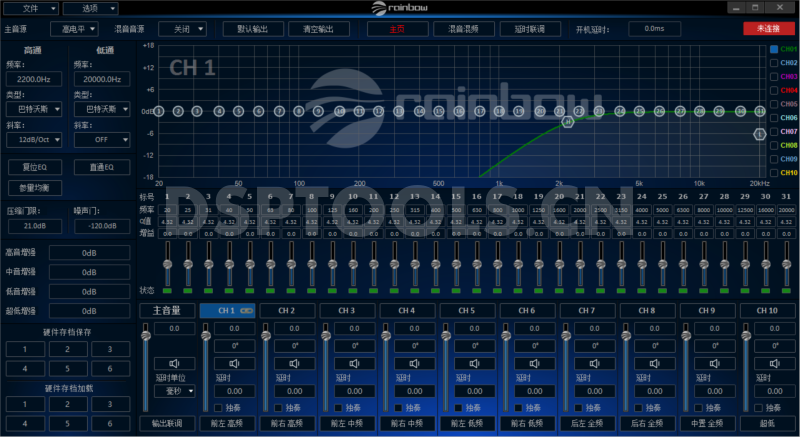Click the high-pass frequency field 2200.0Hz
The width and height of the screenshot is (800, 437).
[34, 78]
